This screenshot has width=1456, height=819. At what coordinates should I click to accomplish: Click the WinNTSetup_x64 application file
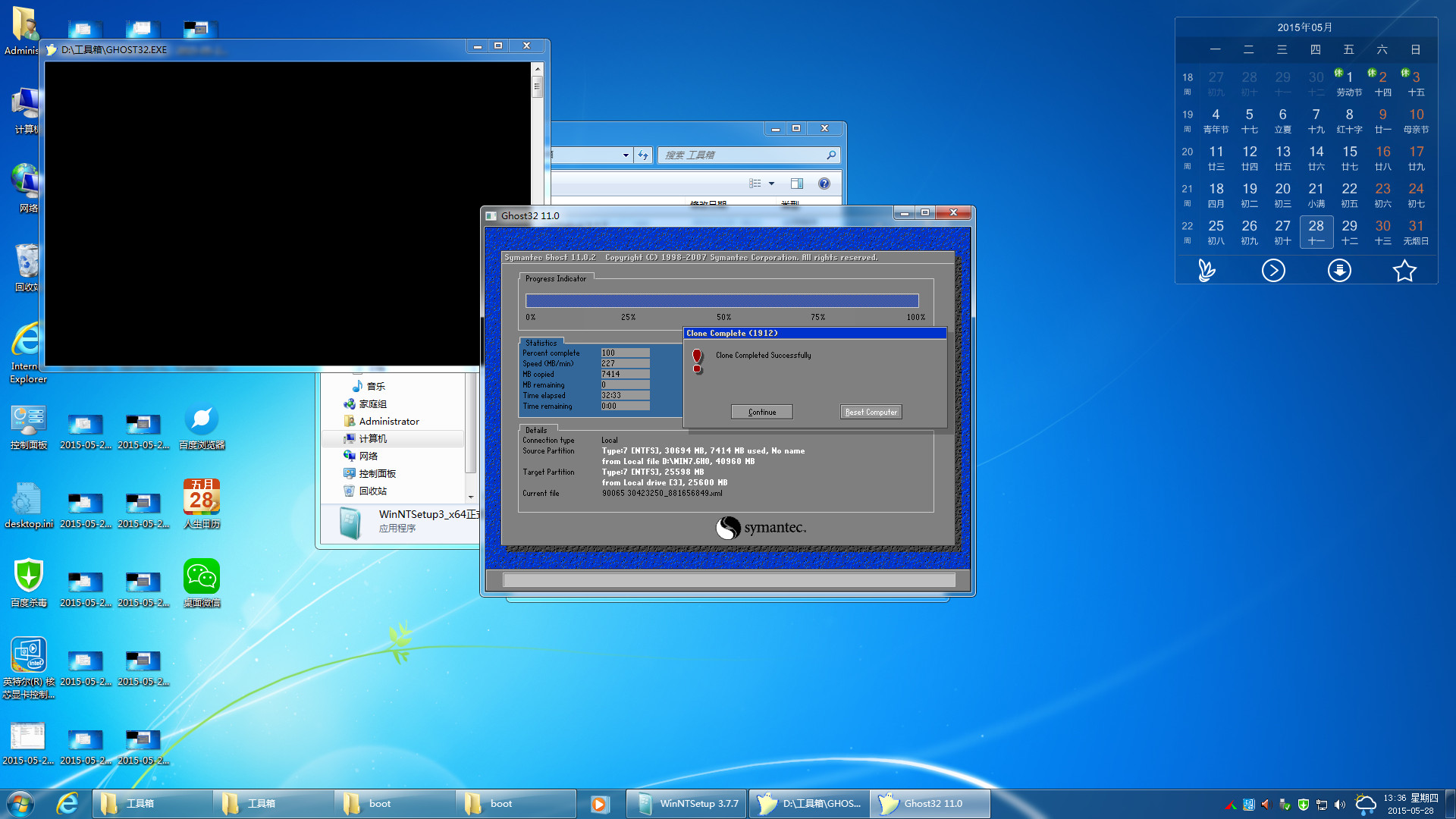point(409,522)
